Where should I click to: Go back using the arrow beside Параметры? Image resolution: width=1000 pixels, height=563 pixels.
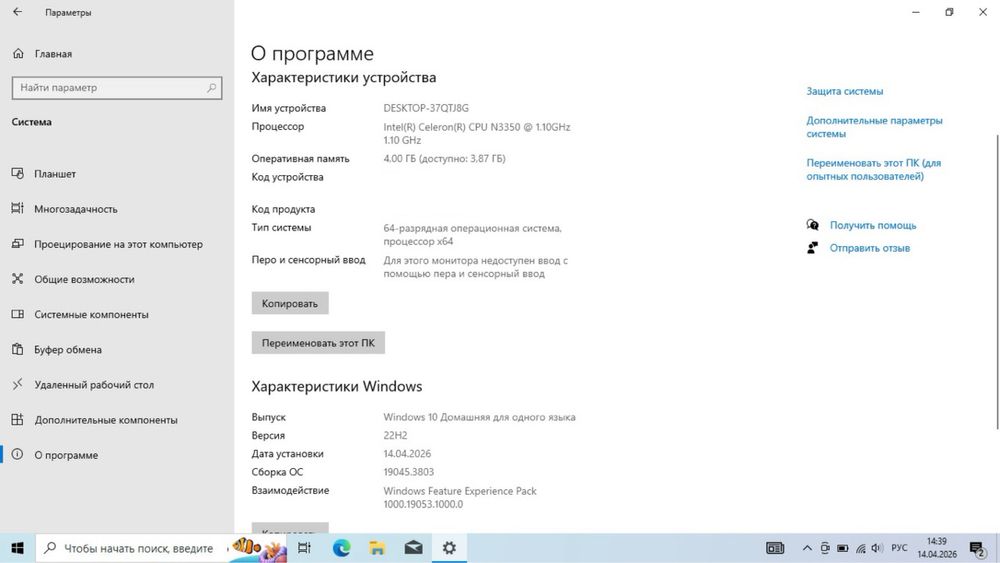(x=17, y=12)
